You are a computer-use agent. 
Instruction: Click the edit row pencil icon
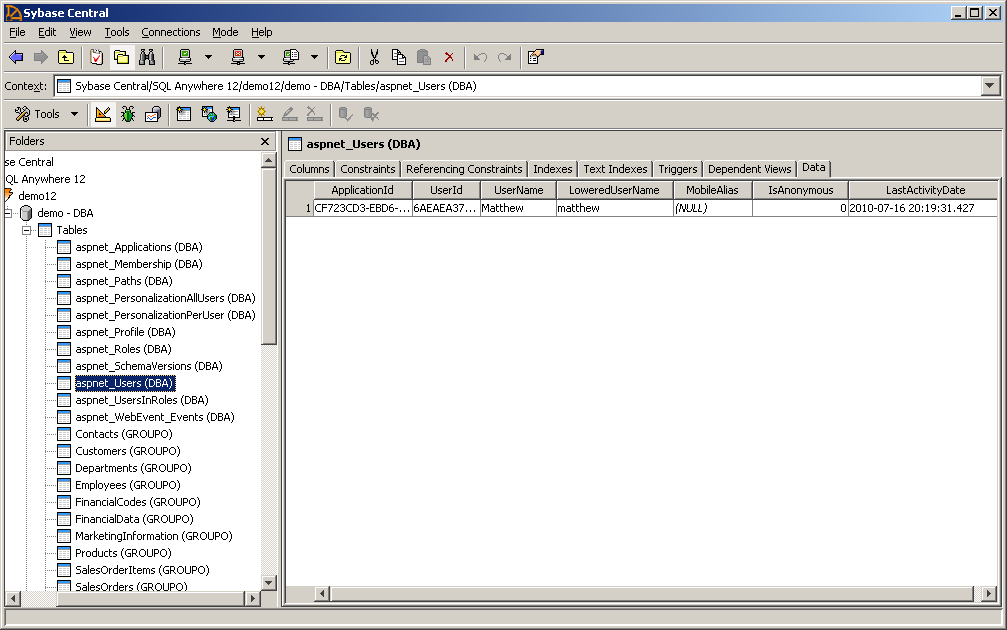pyautogui.click(x=289, y=114)
